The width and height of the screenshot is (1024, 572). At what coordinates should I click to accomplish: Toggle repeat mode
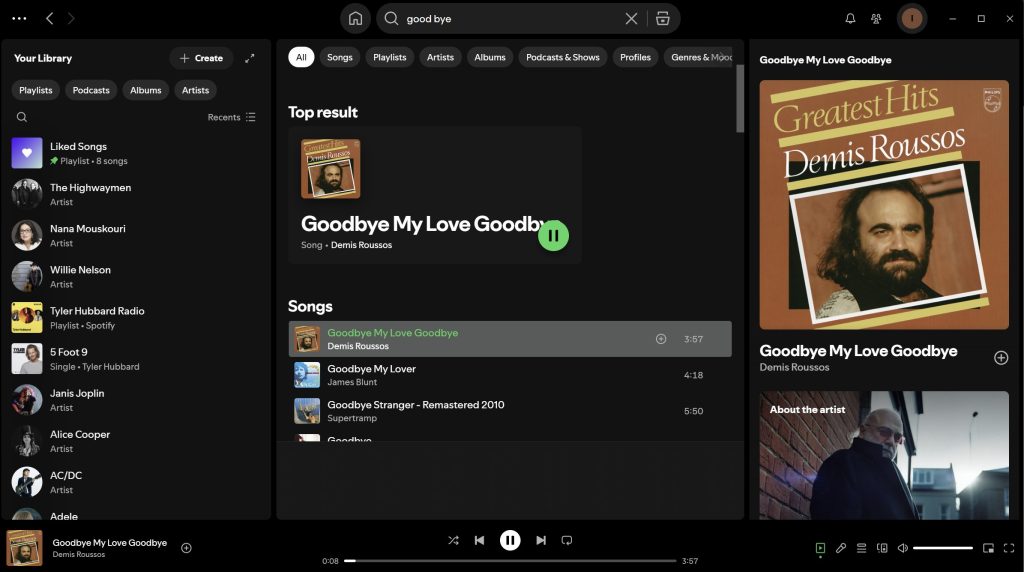(x=567, y=540)
